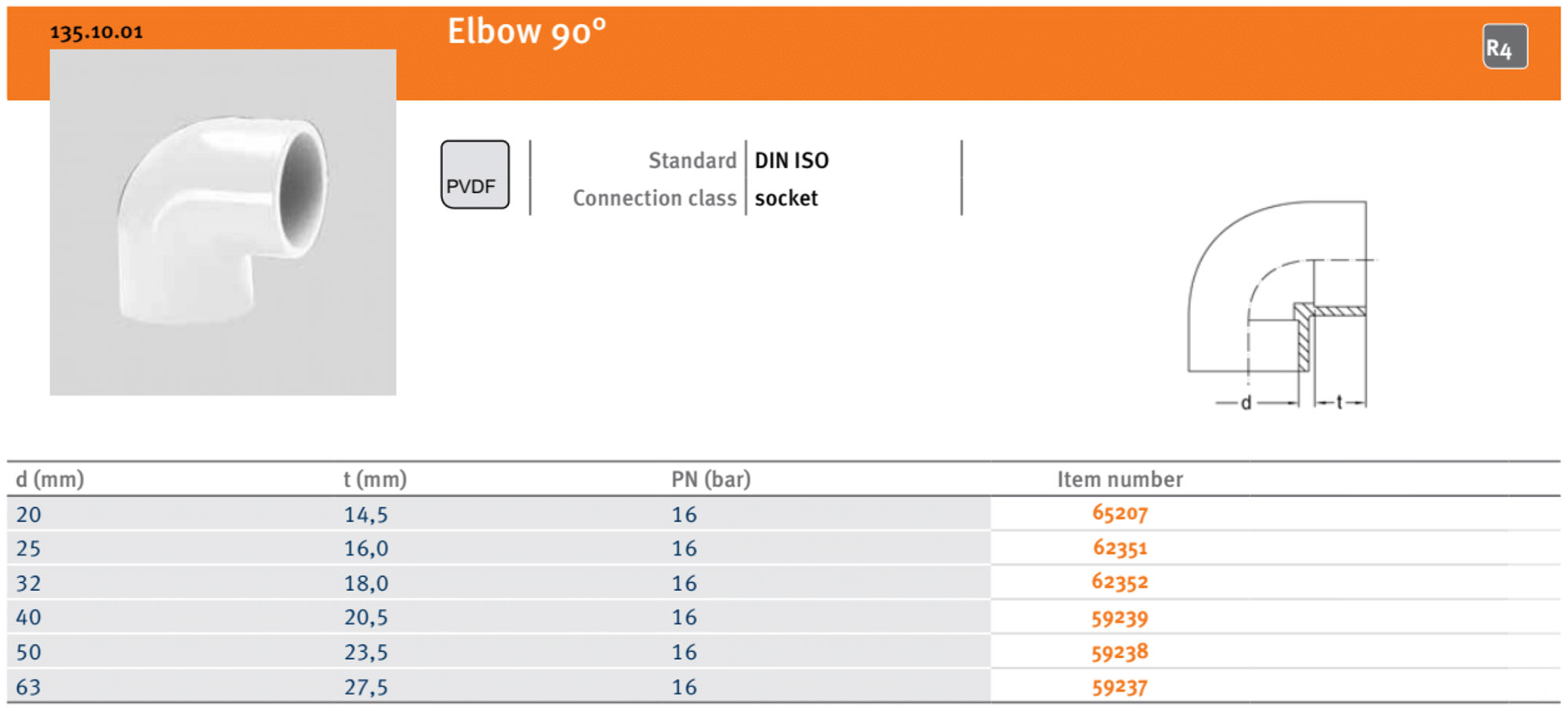
Task: Open item number 59238
Action: [x=1120, y=652]
